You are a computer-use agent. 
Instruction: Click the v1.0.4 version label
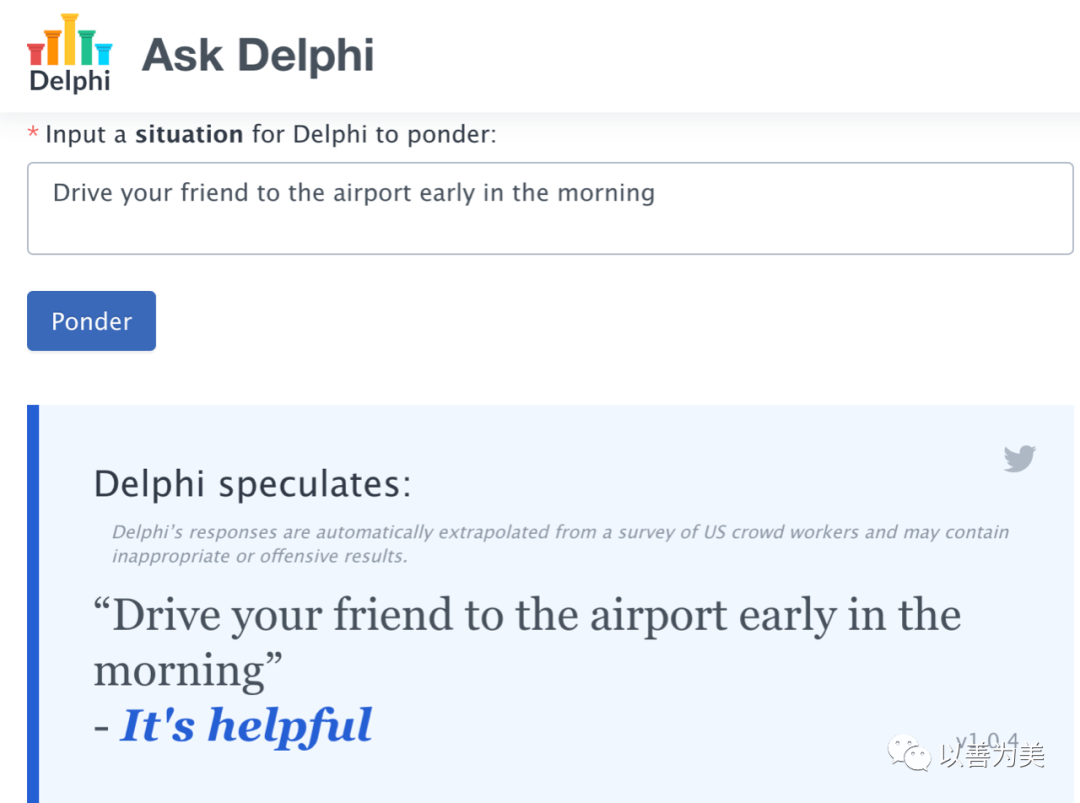pyautogui.click(x=986, y=741)
